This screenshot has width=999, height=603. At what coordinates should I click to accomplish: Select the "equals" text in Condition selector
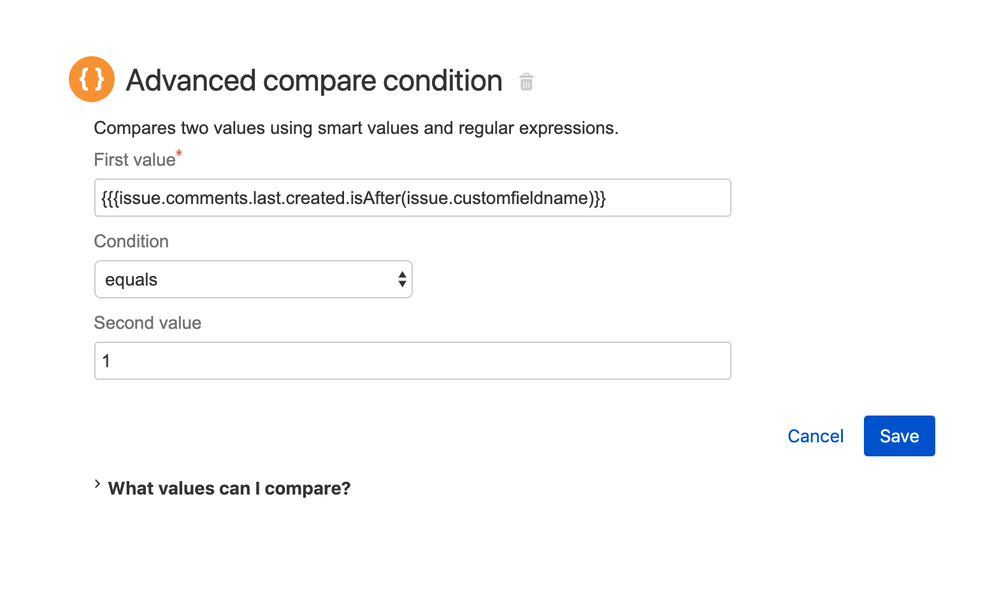point(131,280)
